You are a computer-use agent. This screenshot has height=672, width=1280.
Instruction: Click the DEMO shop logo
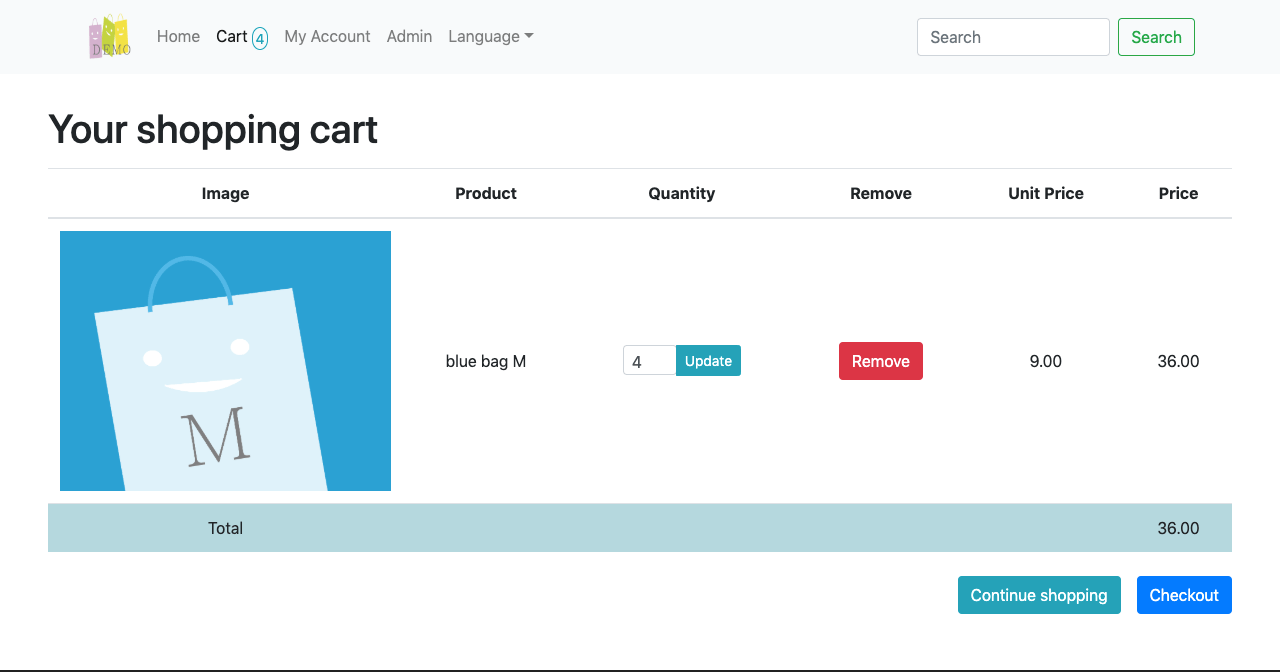coord(109,36)
